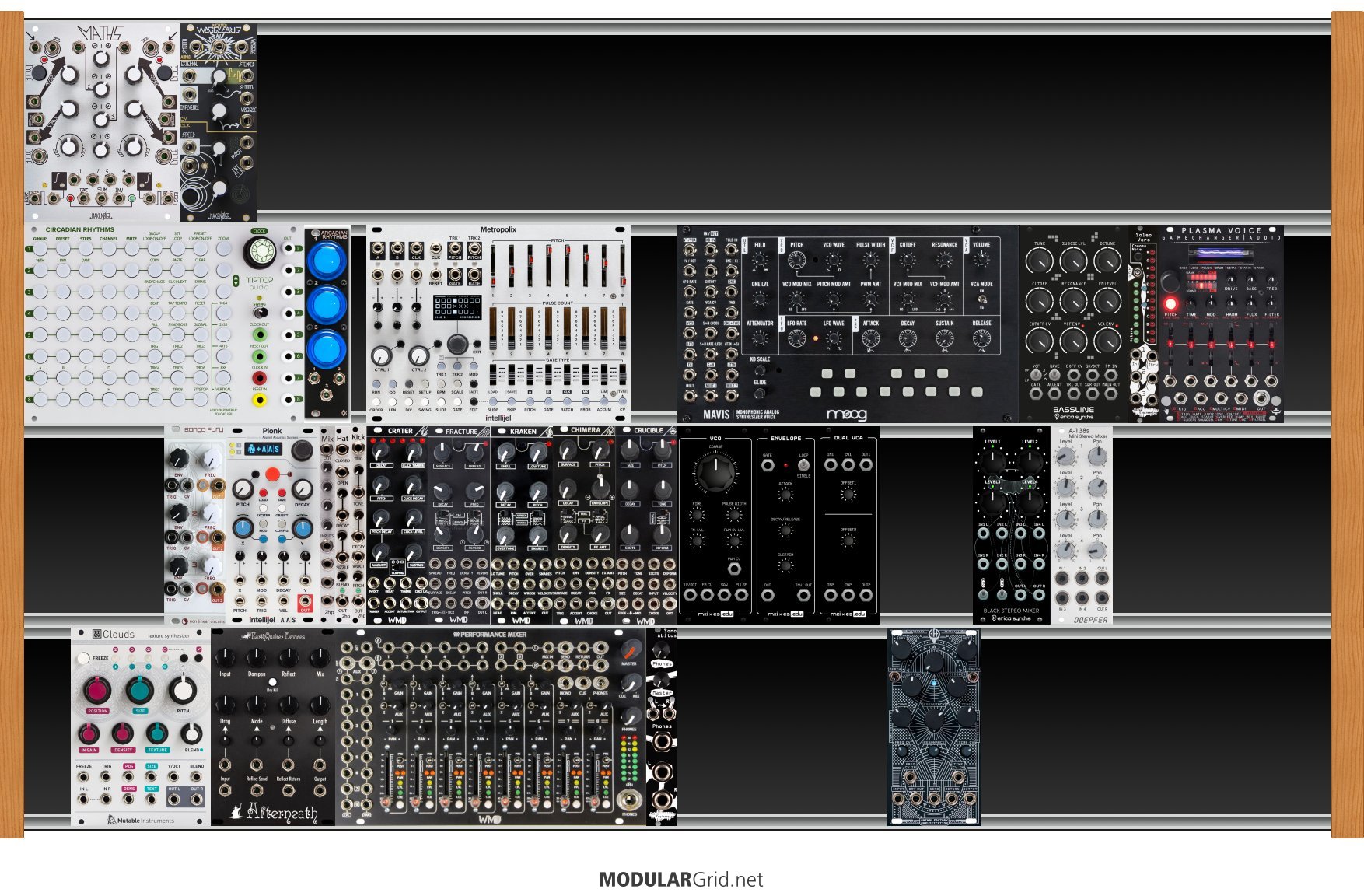Click blue arcade button 1 on Arcadian Rhythms
1364x896 pixels.
(x=327, y=261)
